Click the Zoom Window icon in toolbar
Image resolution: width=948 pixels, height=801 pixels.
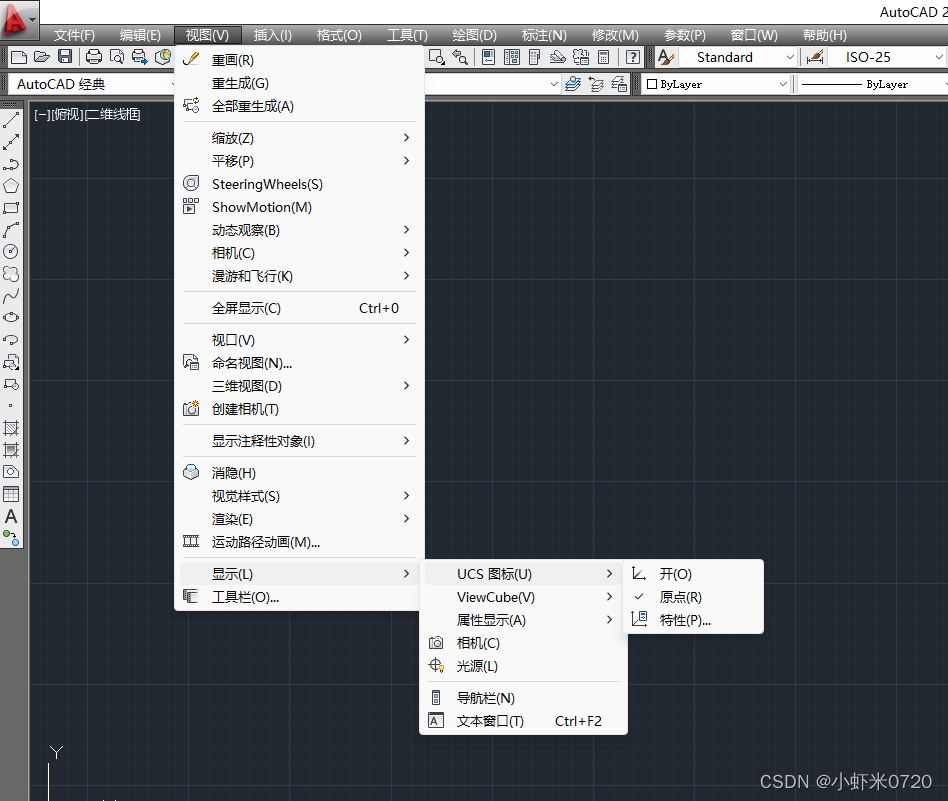click(x=437, y=57)
